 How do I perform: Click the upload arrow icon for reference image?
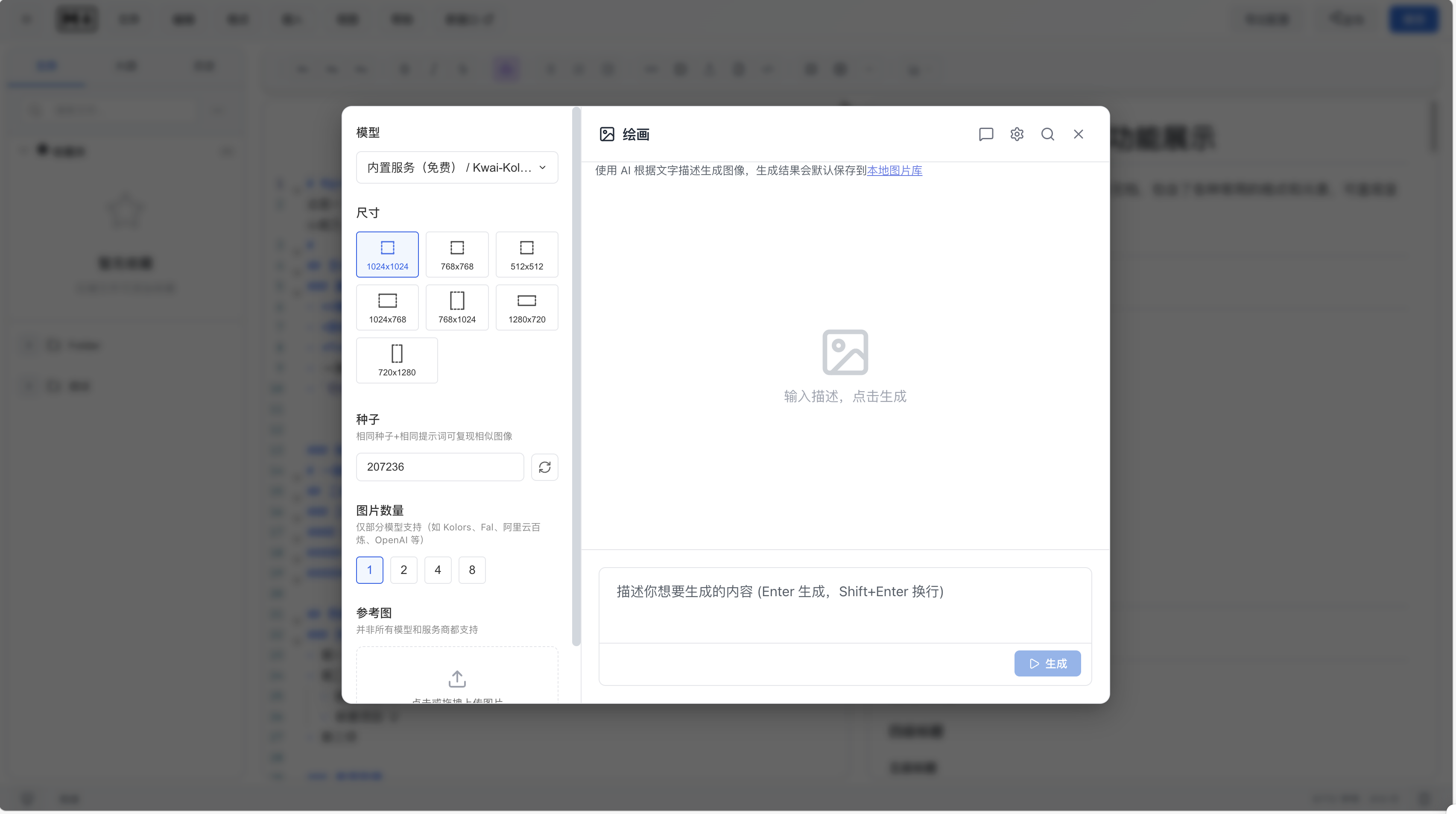(x=457, y=678)
